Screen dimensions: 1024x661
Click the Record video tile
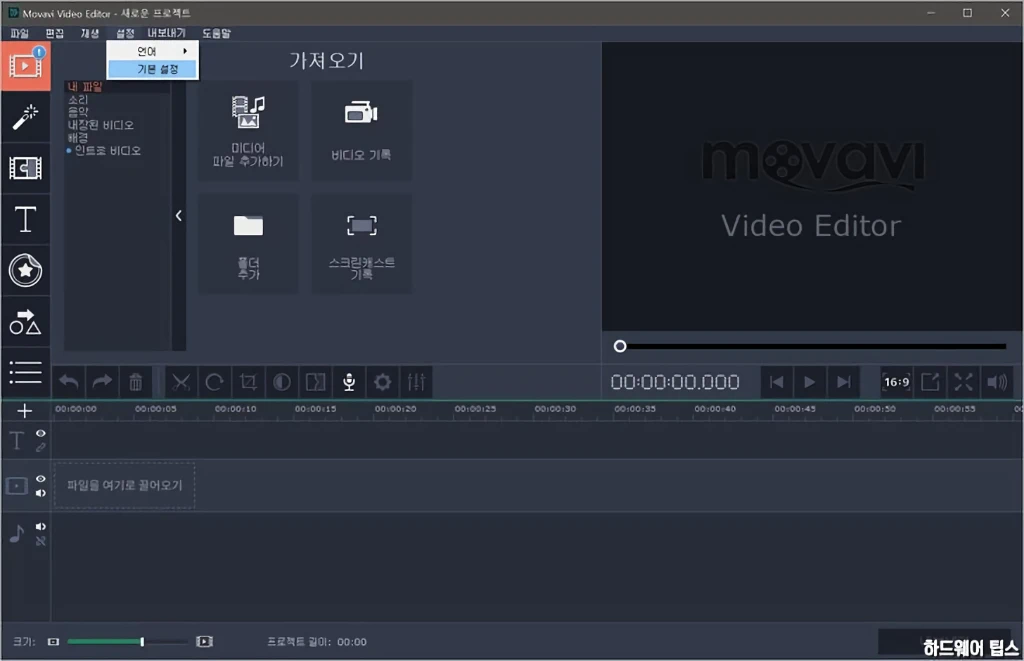[361, 131]
